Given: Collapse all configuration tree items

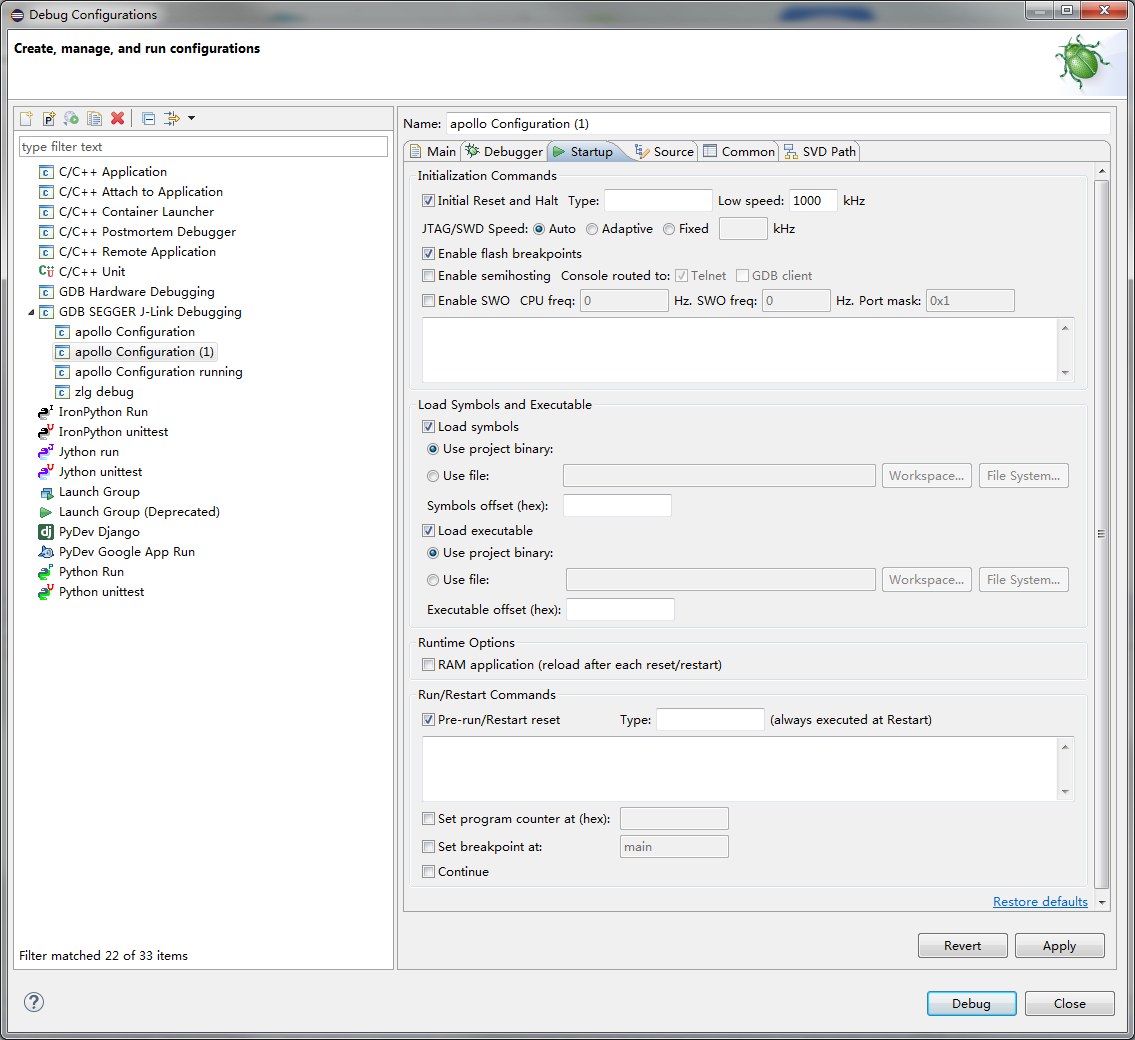Looking at the screenshot, I should click(148, 118).
